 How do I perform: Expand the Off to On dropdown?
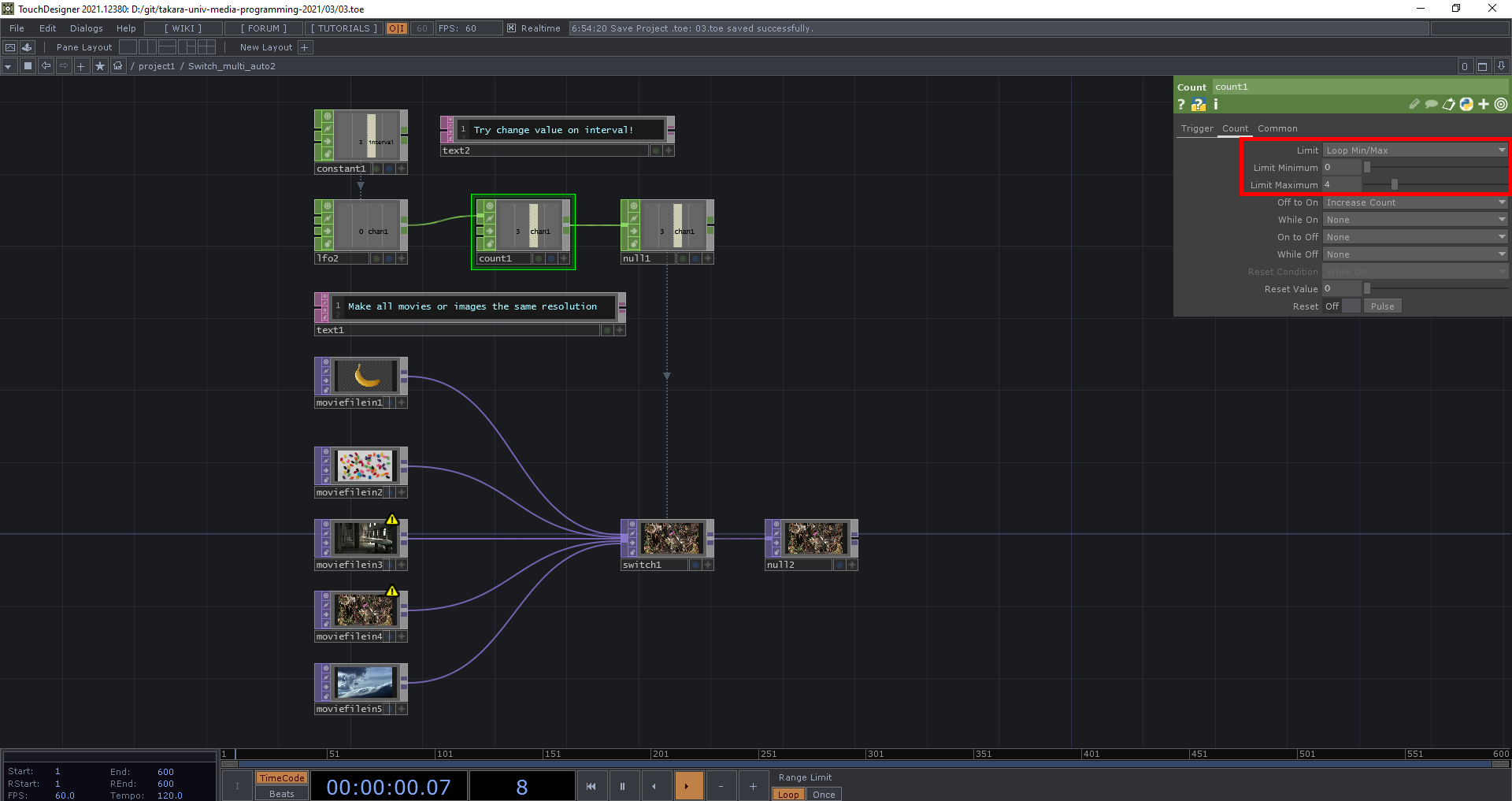(x=1414, y=202)
